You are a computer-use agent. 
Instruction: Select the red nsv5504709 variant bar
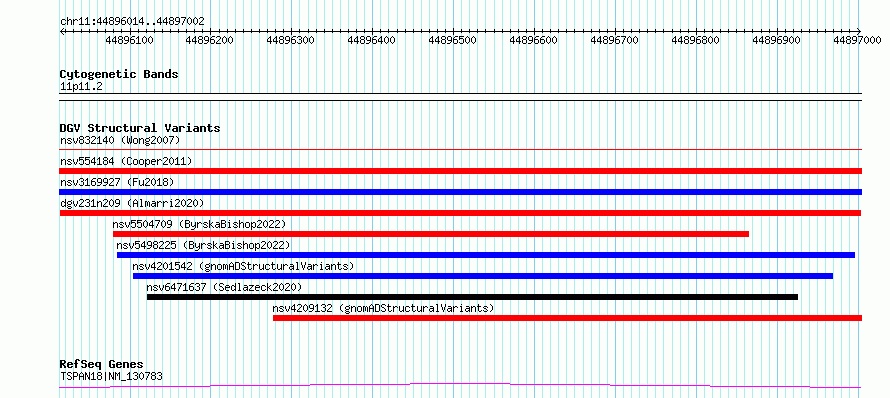[x=431, y=234]
